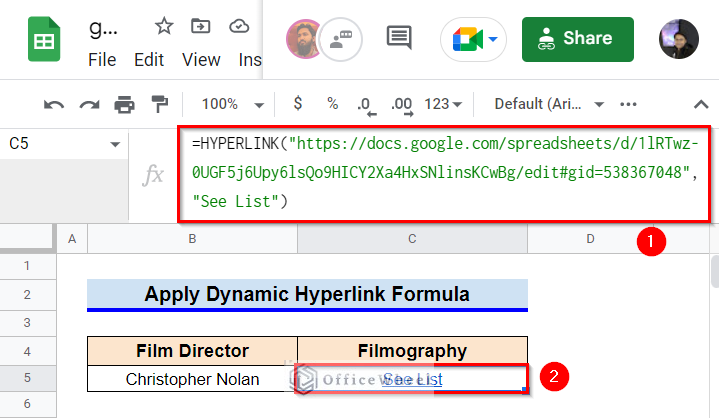
Task: Select the paint format roller icon
Action: click(160, 104)
